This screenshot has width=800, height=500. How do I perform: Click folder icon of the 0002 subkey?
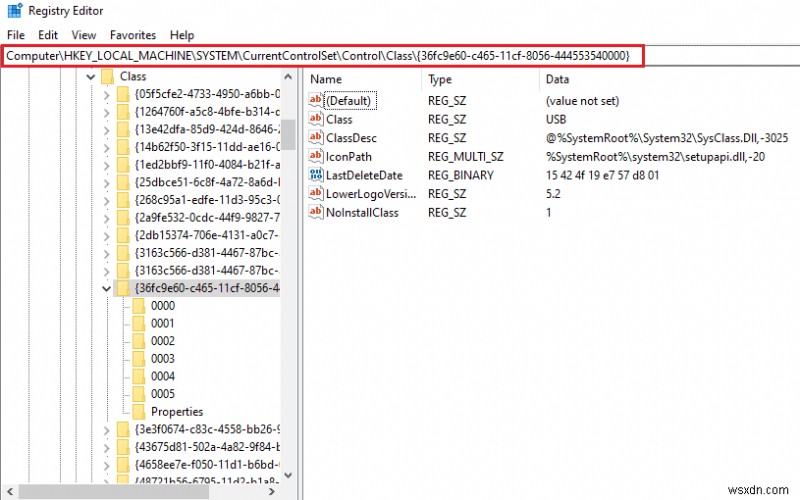tap(139, 341)
